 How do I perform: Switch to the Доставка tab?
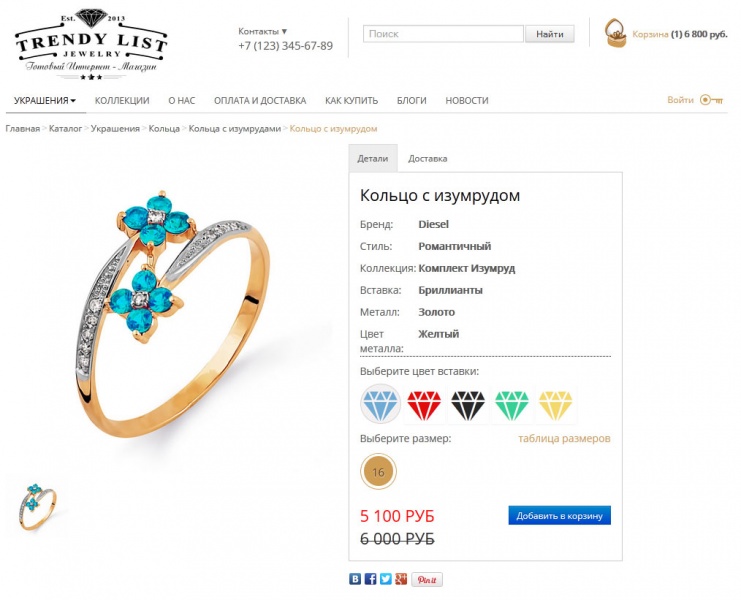click(x=428, y=159)
